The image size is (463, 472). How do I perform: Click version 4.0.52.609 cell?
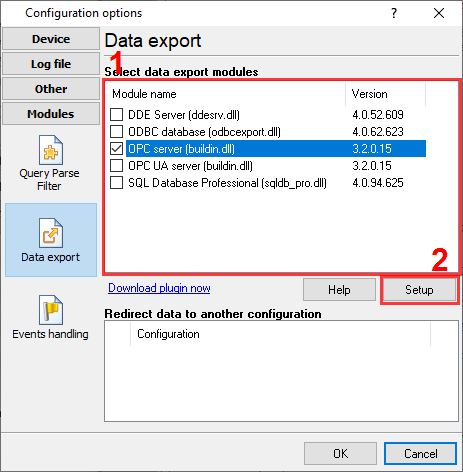(378, 115)
